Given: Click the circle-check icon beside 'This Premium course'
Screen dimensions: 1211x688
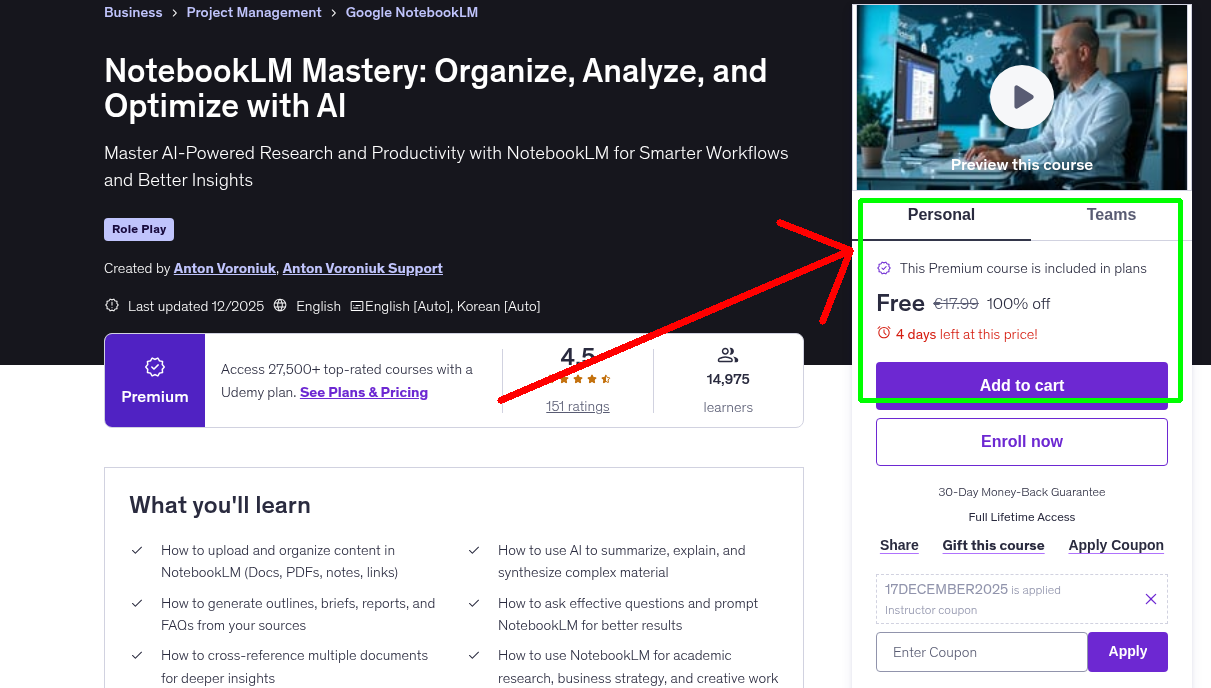Looking at the screenshot, I should pyautogui.click(x=884, y=268).
